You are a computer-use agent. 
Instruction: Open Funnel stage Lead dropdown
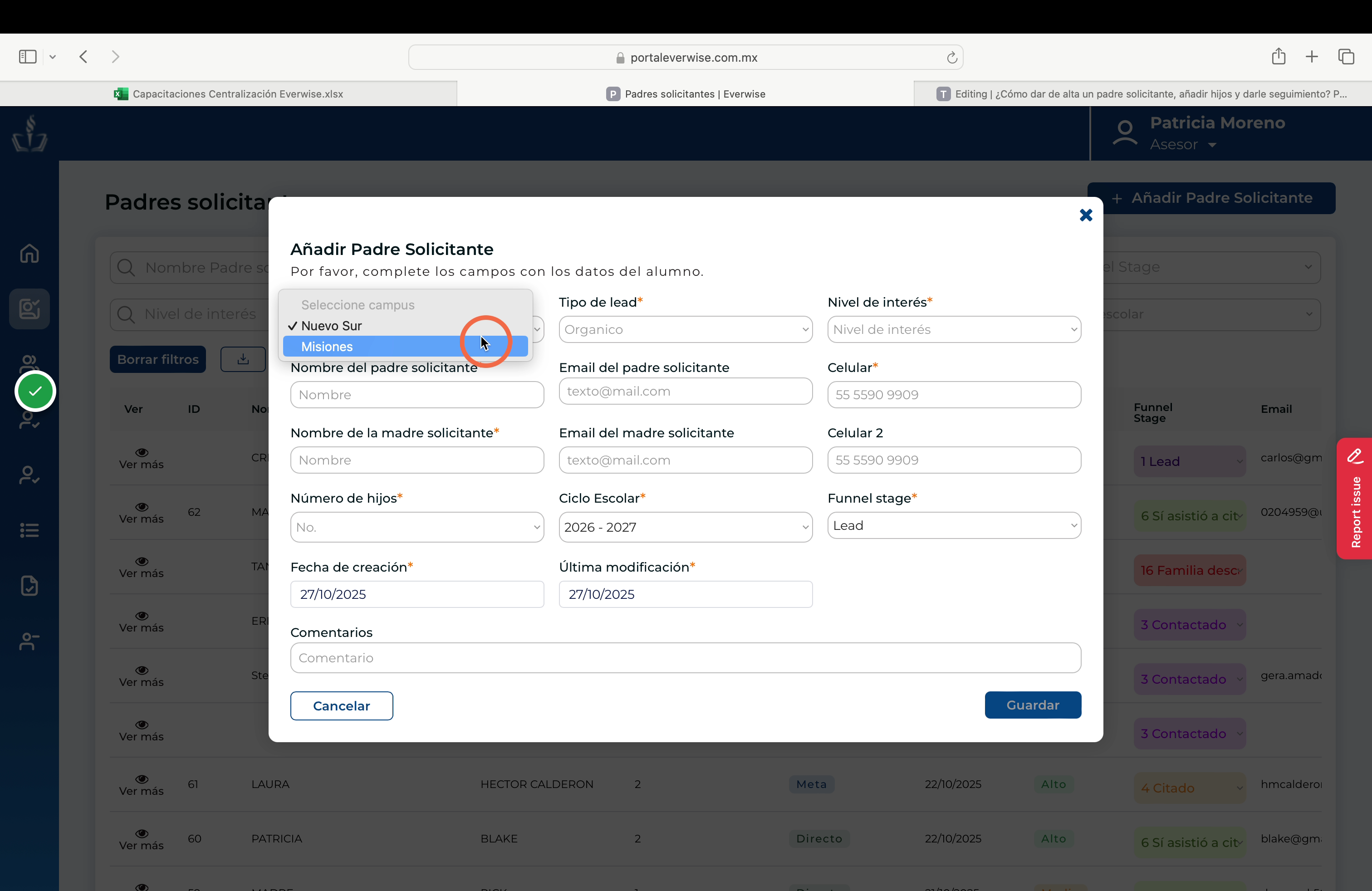pos(954,525)
